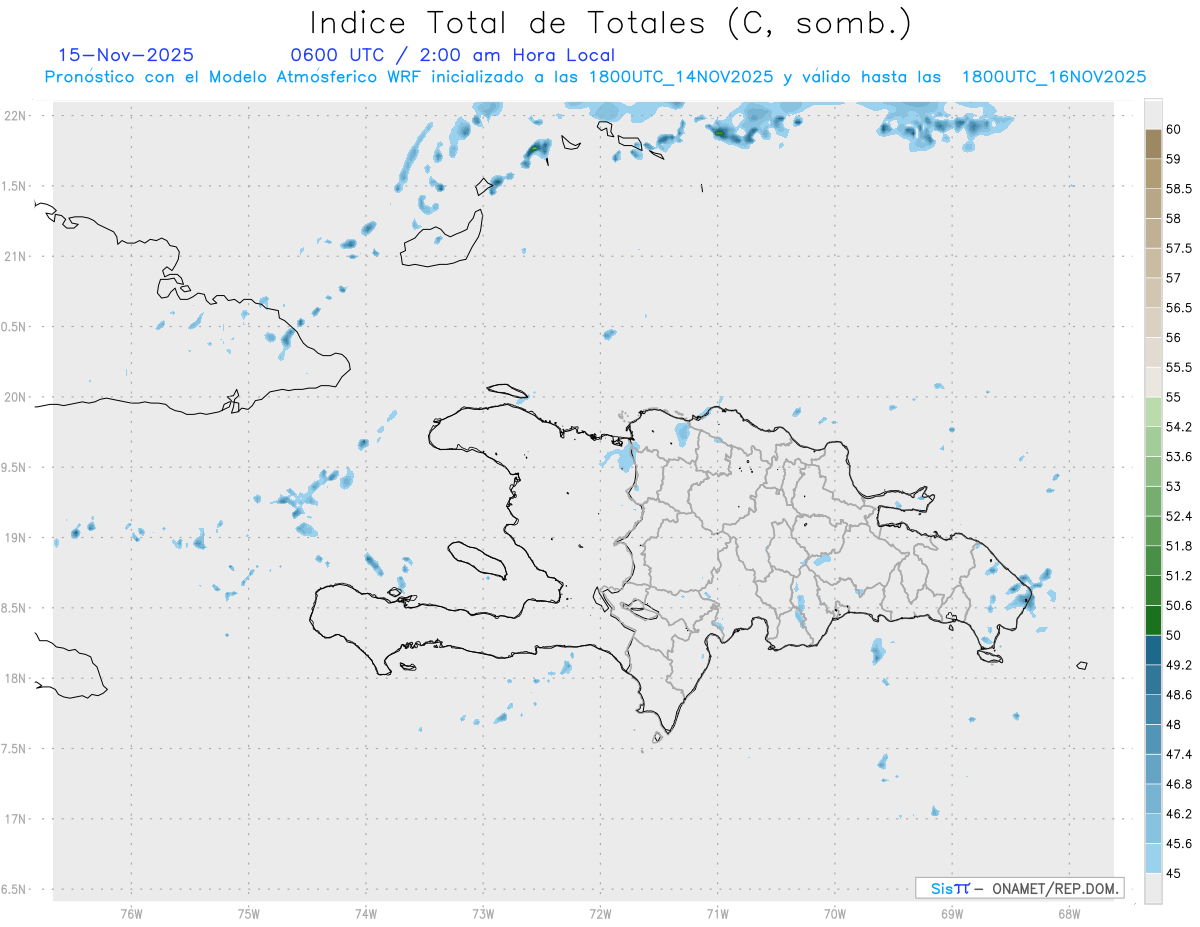Click the '72W' longitude label

600,914
